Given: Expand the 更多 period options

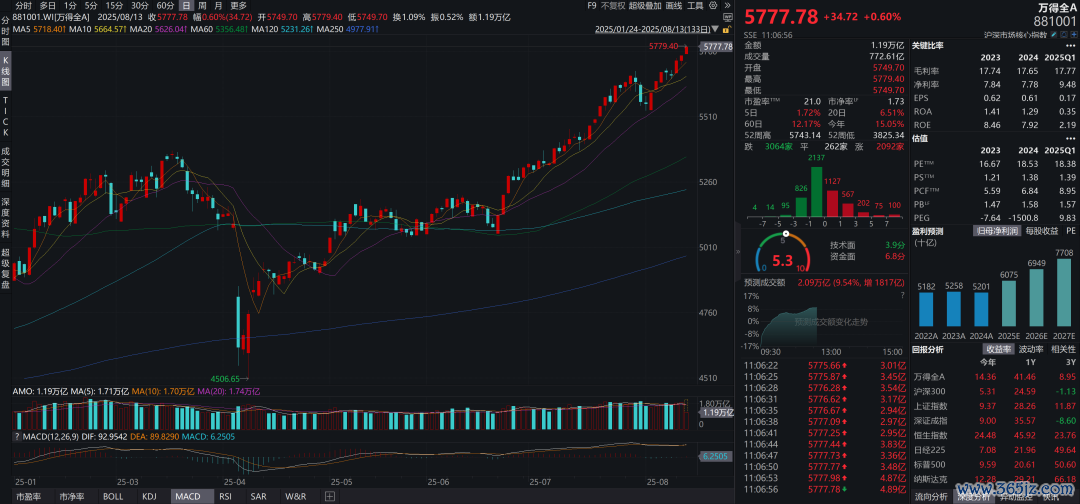Looking at the screenshot, I should coord(238,5).
